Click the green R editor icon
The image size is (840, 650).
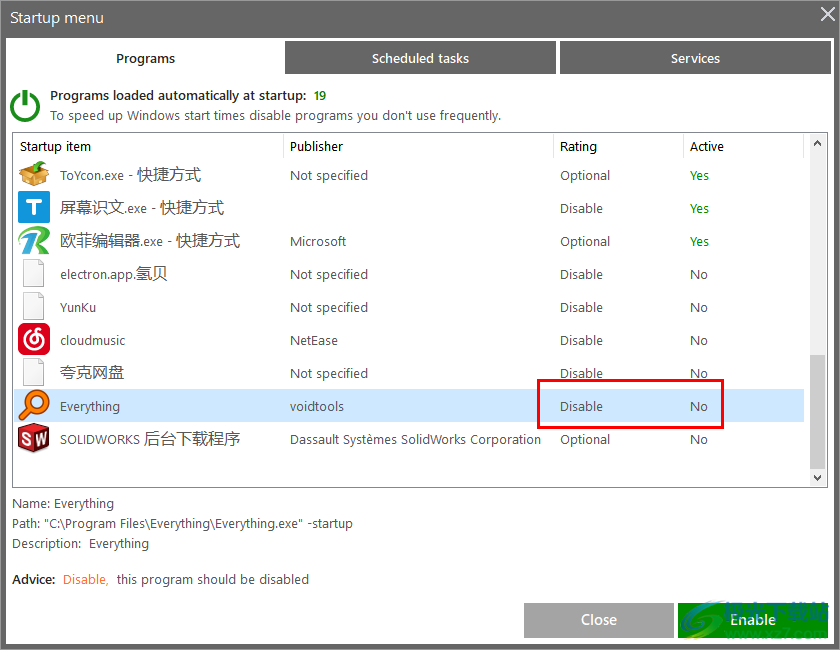click(34, 241)
